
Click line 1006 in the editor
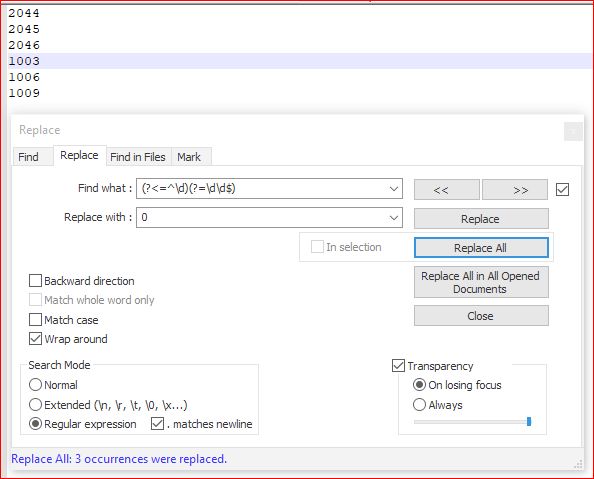tap(24, 77)
